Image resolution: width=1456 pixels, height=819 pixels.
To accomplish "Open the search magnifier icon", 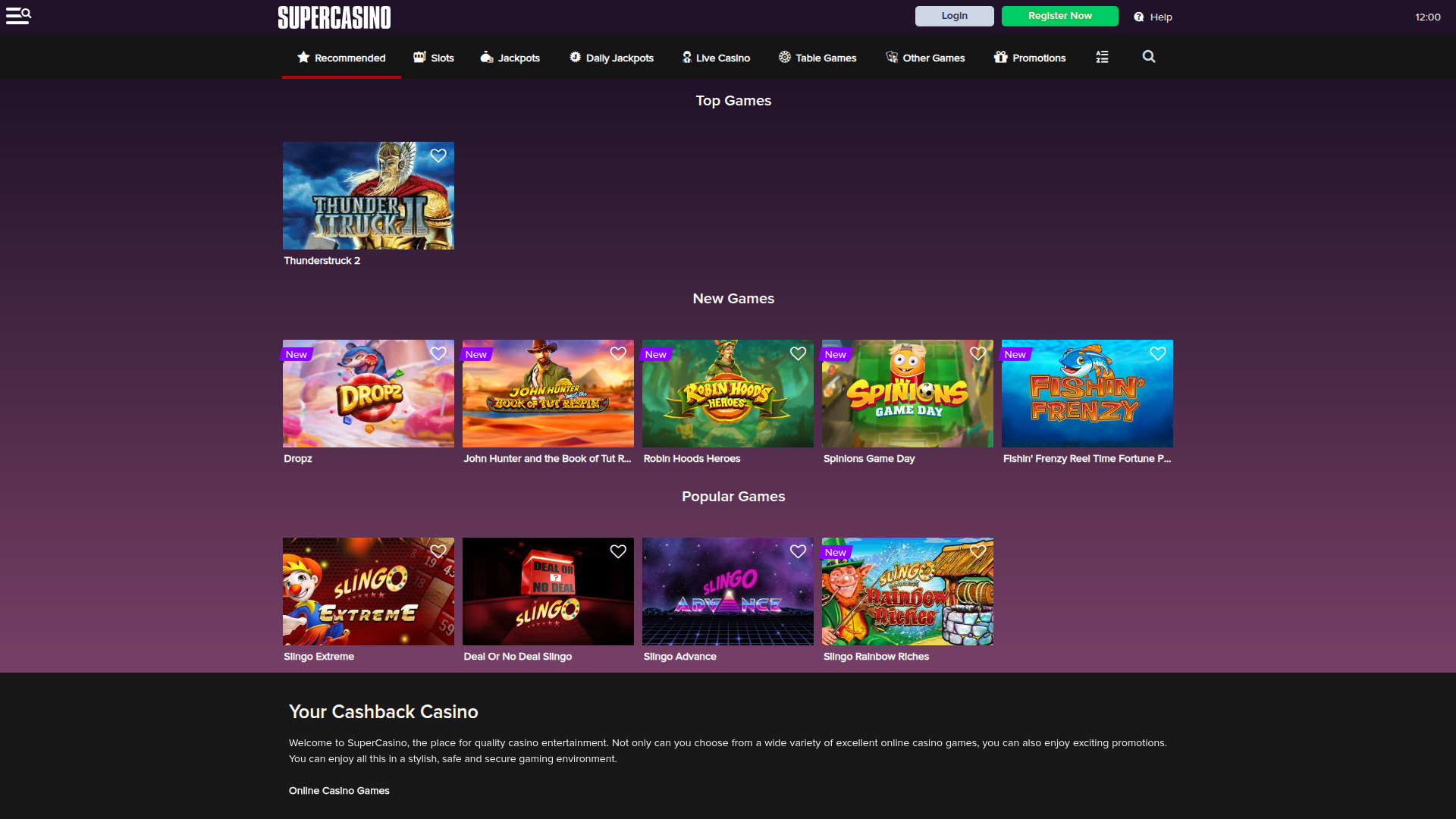I will coord(1149,56).
